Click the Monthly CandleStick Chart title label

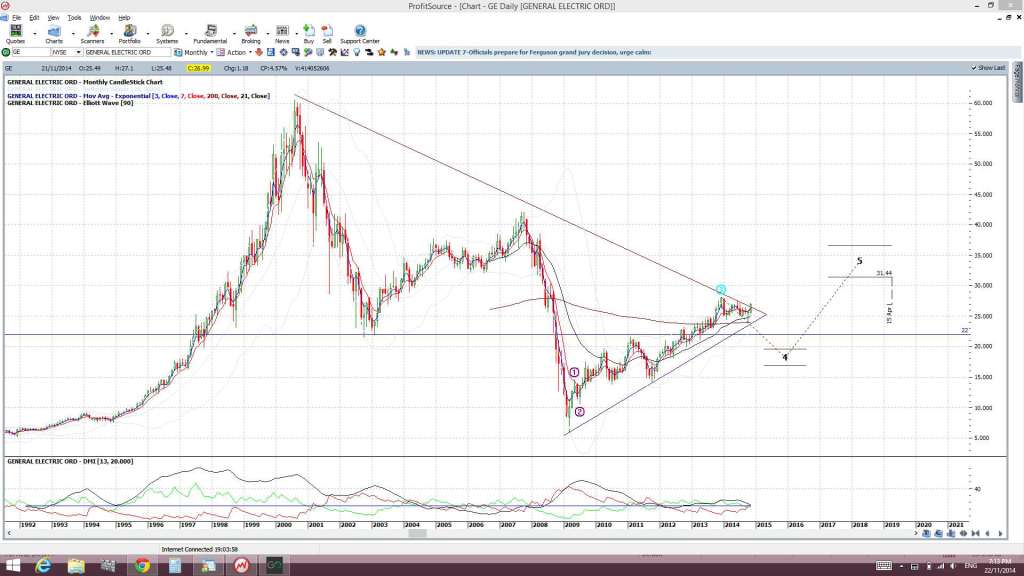(85, 82)
